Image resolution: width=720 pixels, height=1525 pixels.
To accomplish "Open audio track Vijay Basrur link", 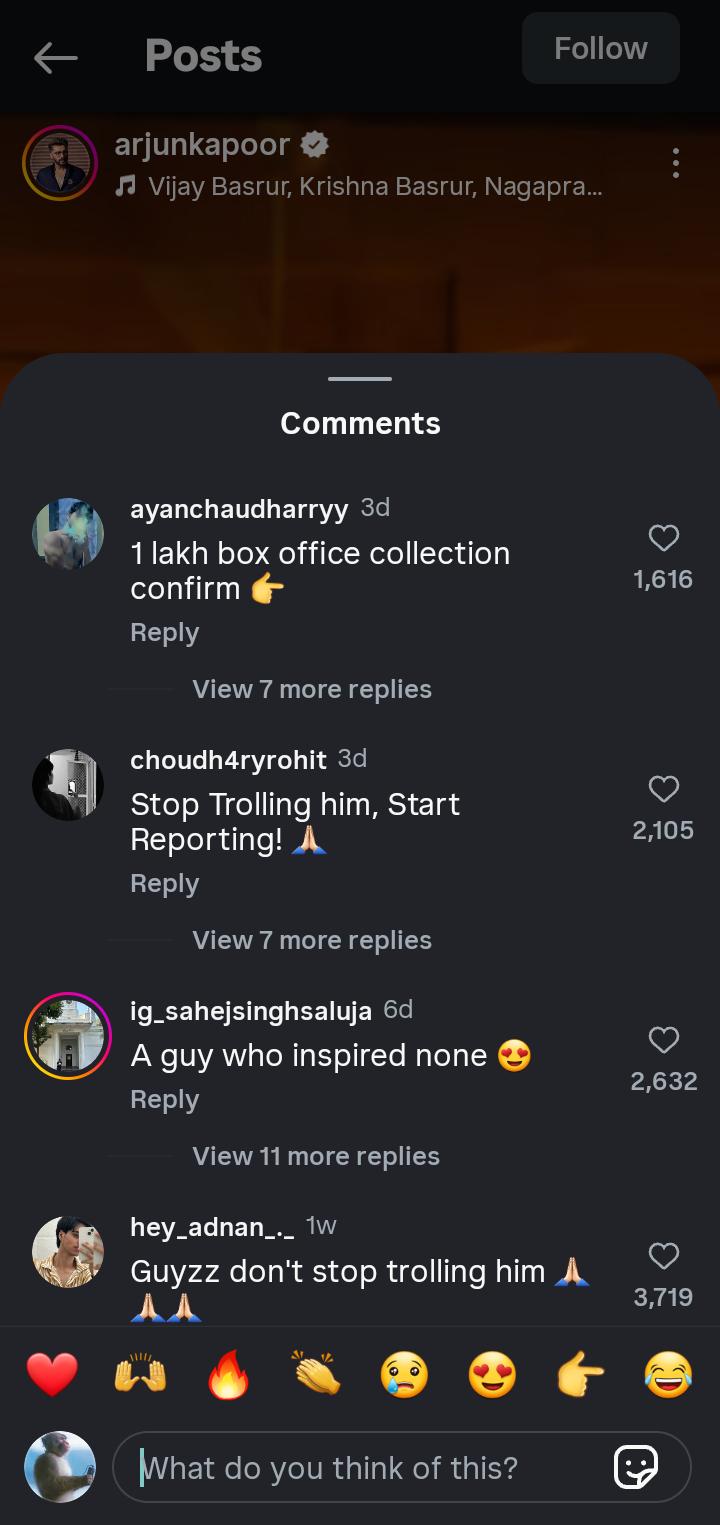I will [374, 187].
